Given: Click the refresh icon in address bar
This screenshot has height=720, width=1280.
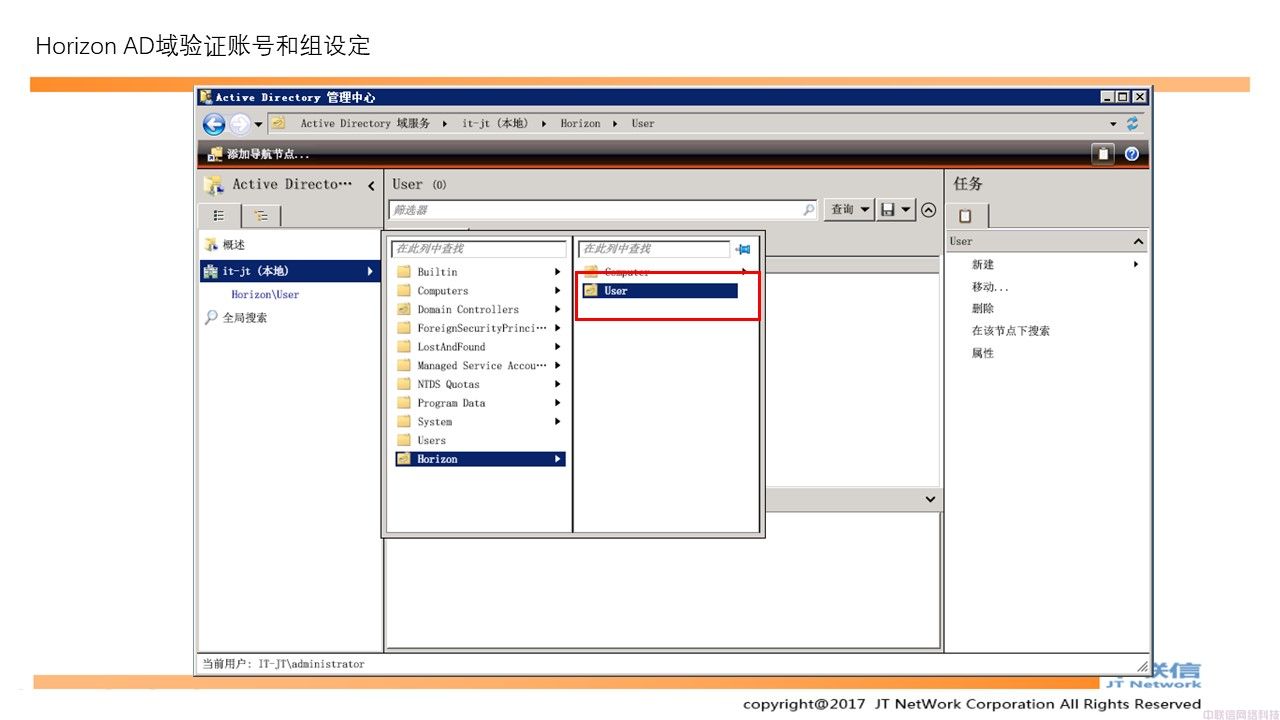Looking at the screenshot, I should click(1132, 124).
